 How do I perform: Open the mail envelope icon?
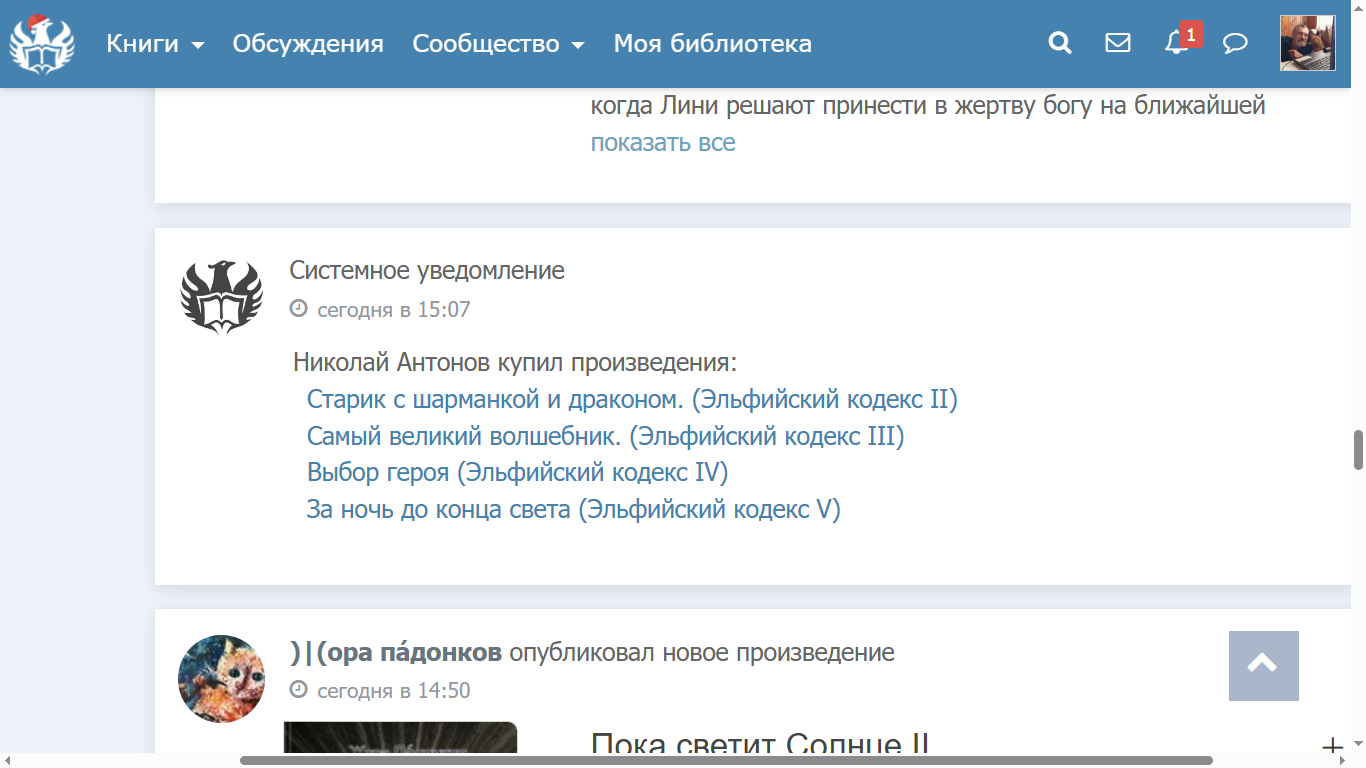[x=1117, y=43]
